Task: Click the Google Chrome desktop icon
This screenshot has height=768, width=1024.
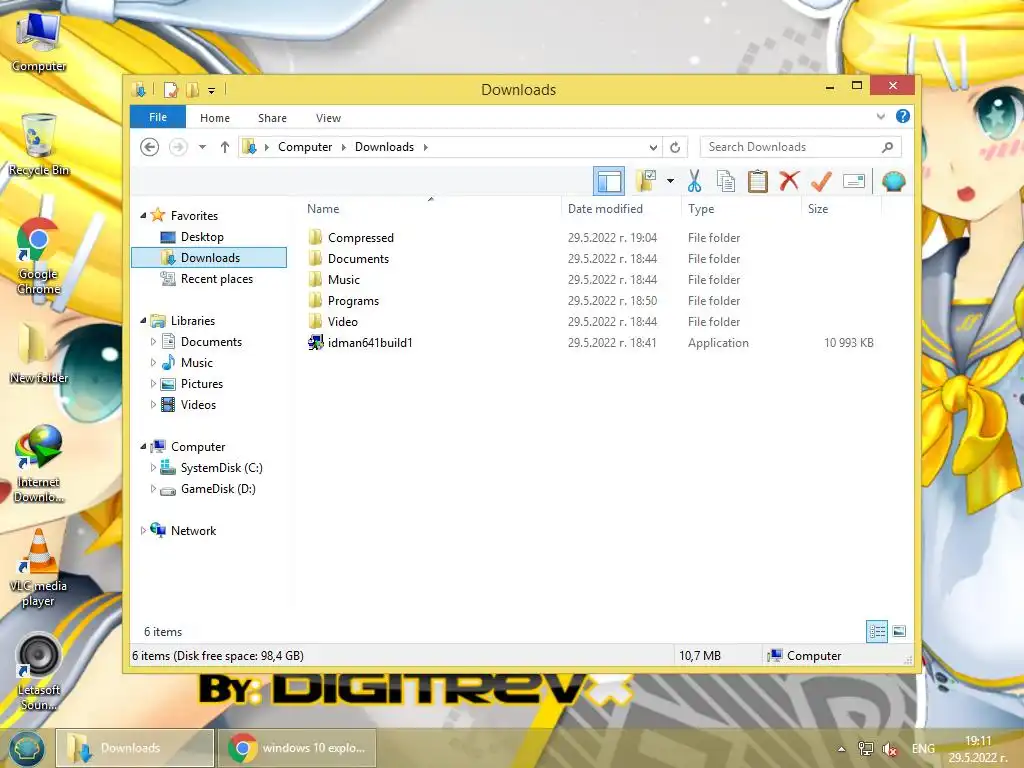Action: [39, 257]
